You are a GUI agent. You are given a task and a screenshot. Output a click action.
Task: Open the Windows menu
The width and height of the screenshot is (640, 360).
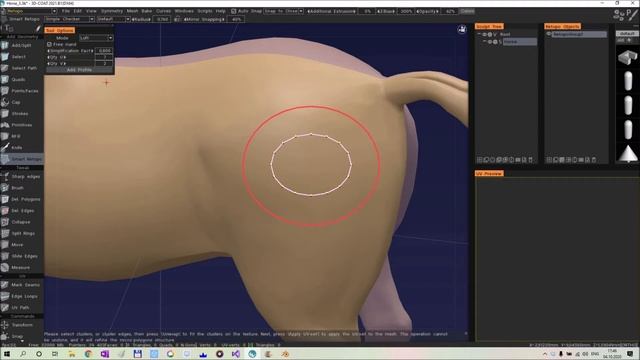[x=184, y=11]
